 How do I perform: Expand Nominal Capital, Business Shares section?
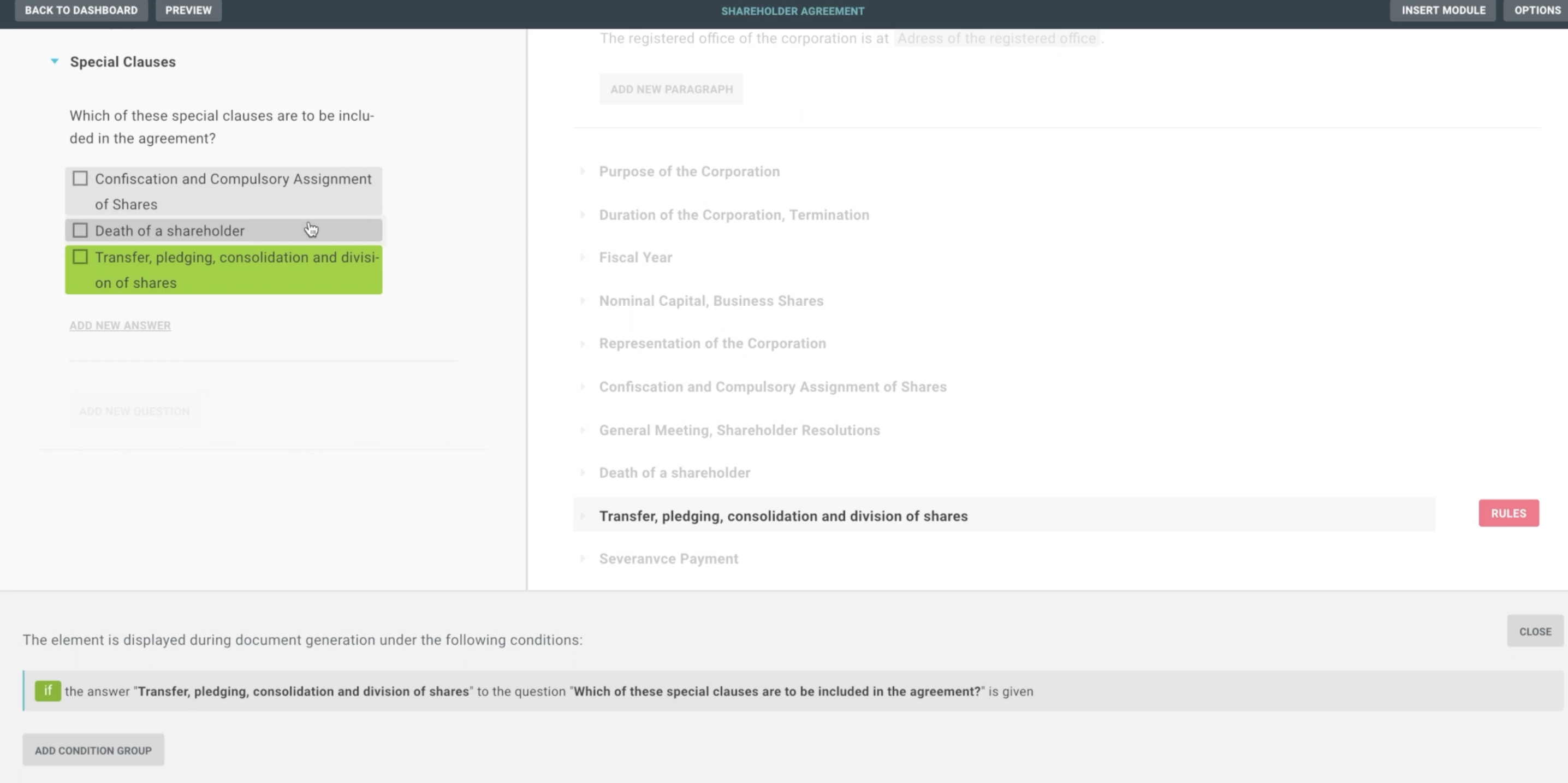click(583, 301)
